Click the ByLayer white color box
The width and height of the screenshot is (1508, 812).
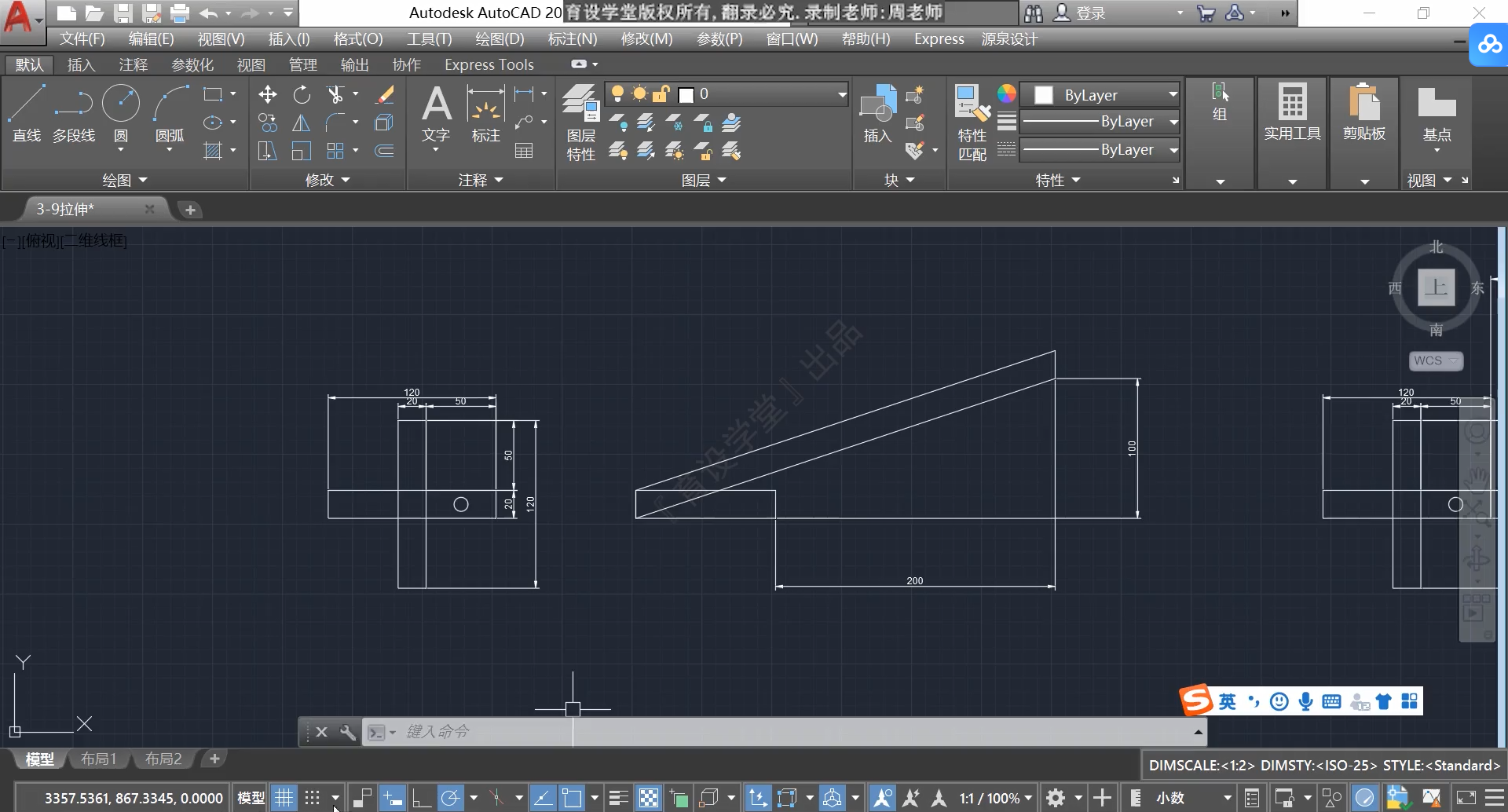coord(1044,95)
